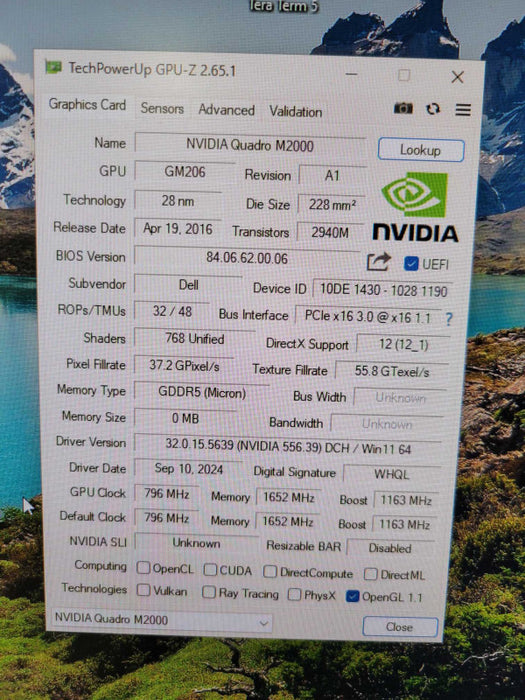Switch to the Sensors tab

tap(162, 108)
